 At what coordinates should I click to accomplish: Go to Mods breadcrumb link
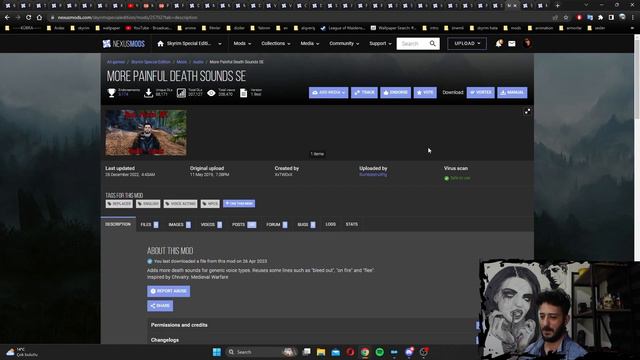182,62
